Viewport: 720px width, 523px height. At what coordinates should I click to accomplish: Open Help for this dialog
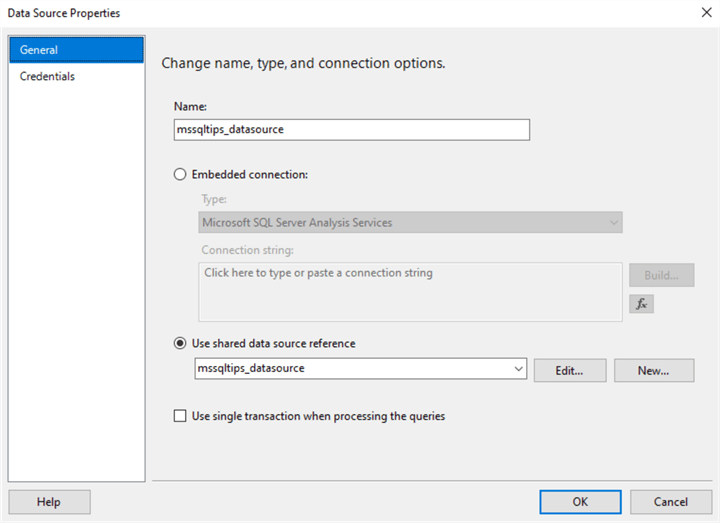[x=49, y=502]
